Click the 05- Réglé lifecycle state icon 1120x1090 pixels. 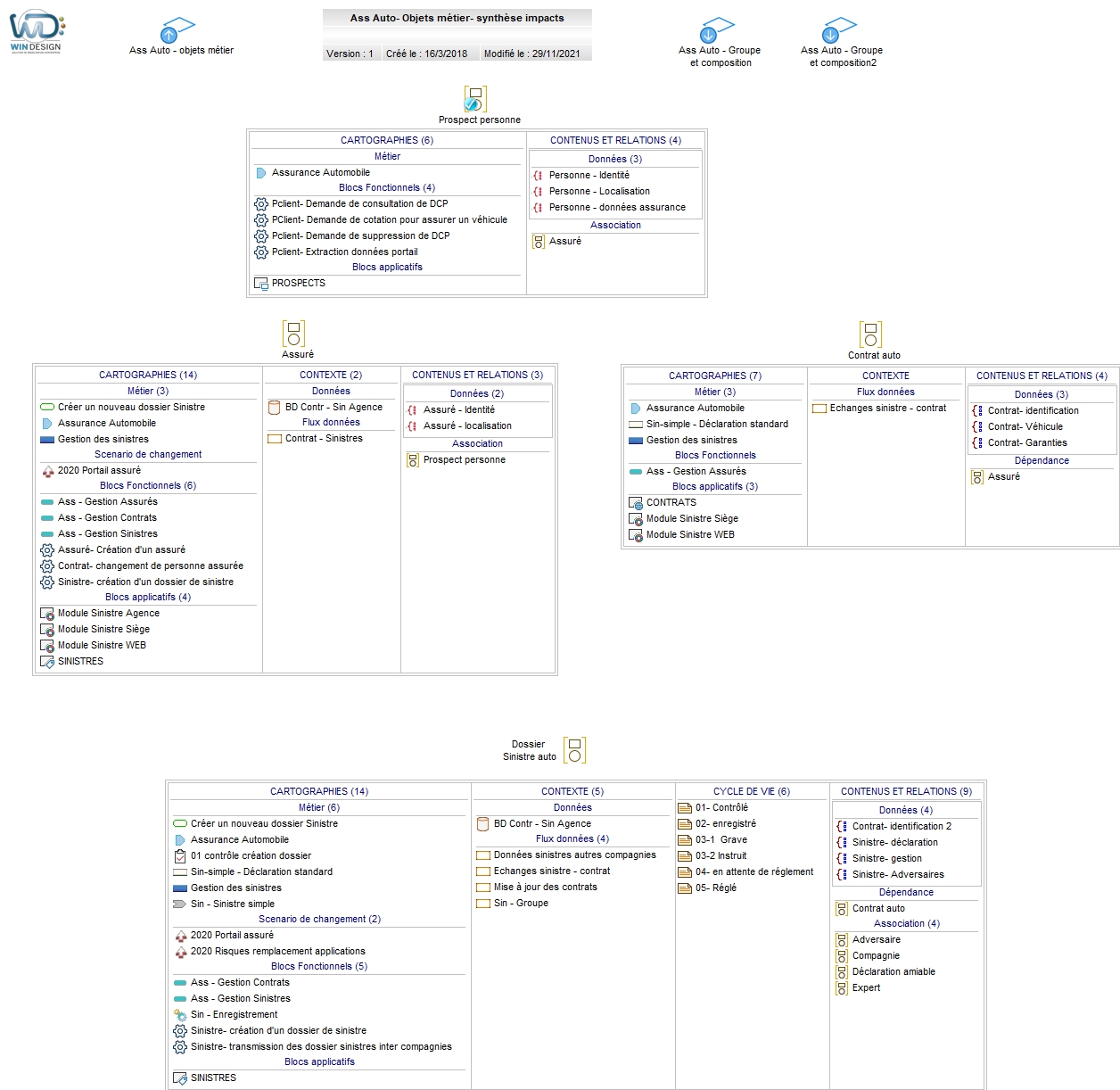coord(685,888)
